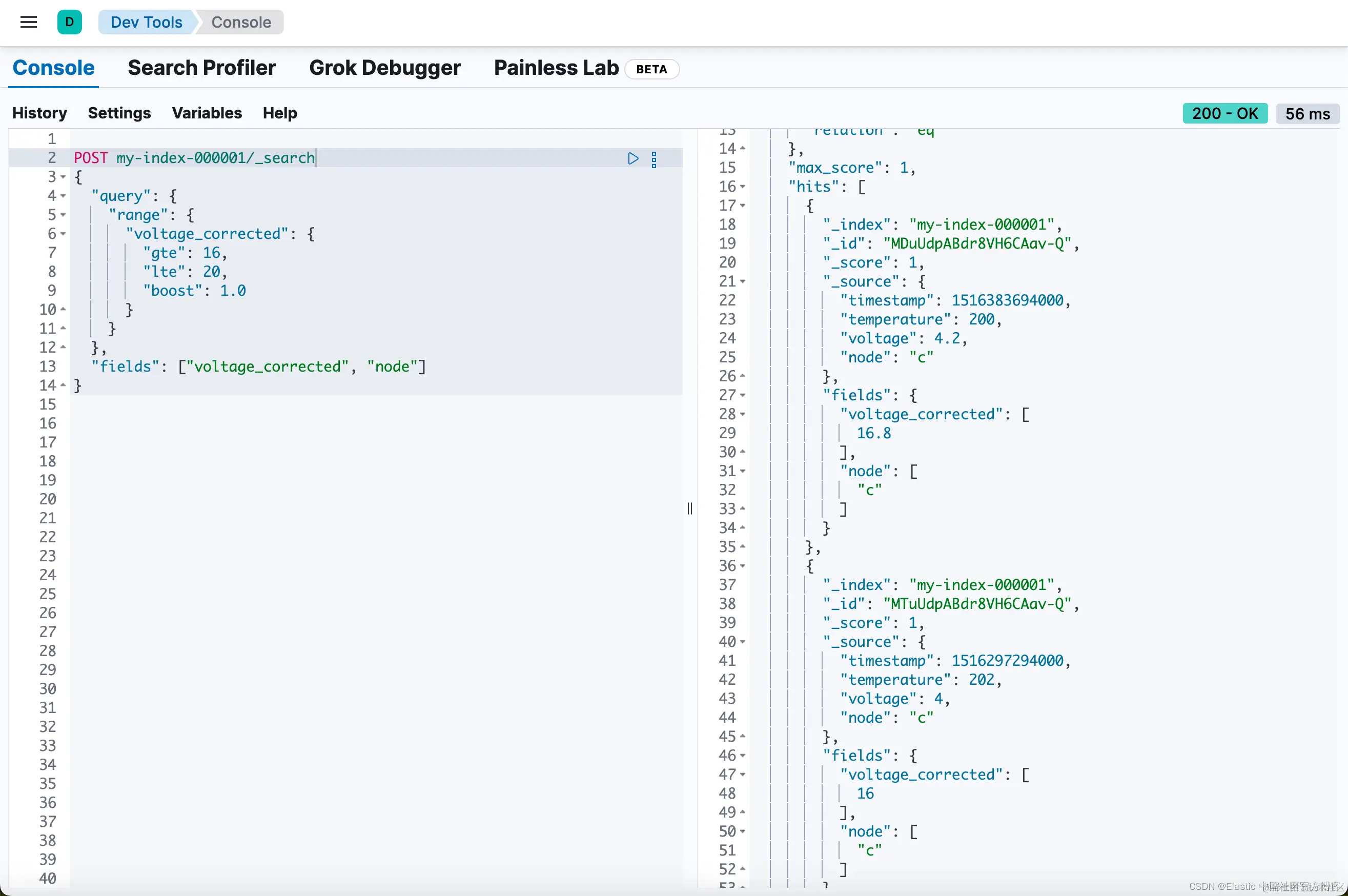Fold the _source object at line 21
The height and width of the screenshot is (896, 1348).
(x=743, y=282)
